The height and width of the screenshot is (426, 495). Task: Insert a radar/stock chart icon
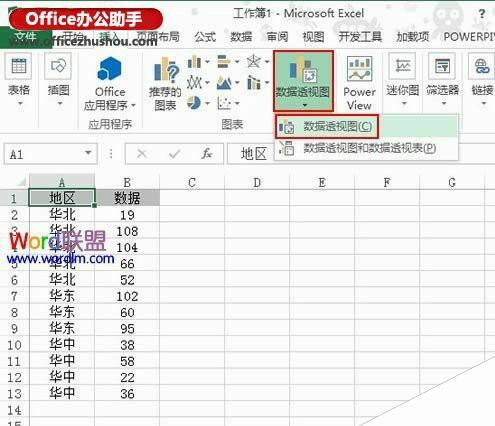254,62
